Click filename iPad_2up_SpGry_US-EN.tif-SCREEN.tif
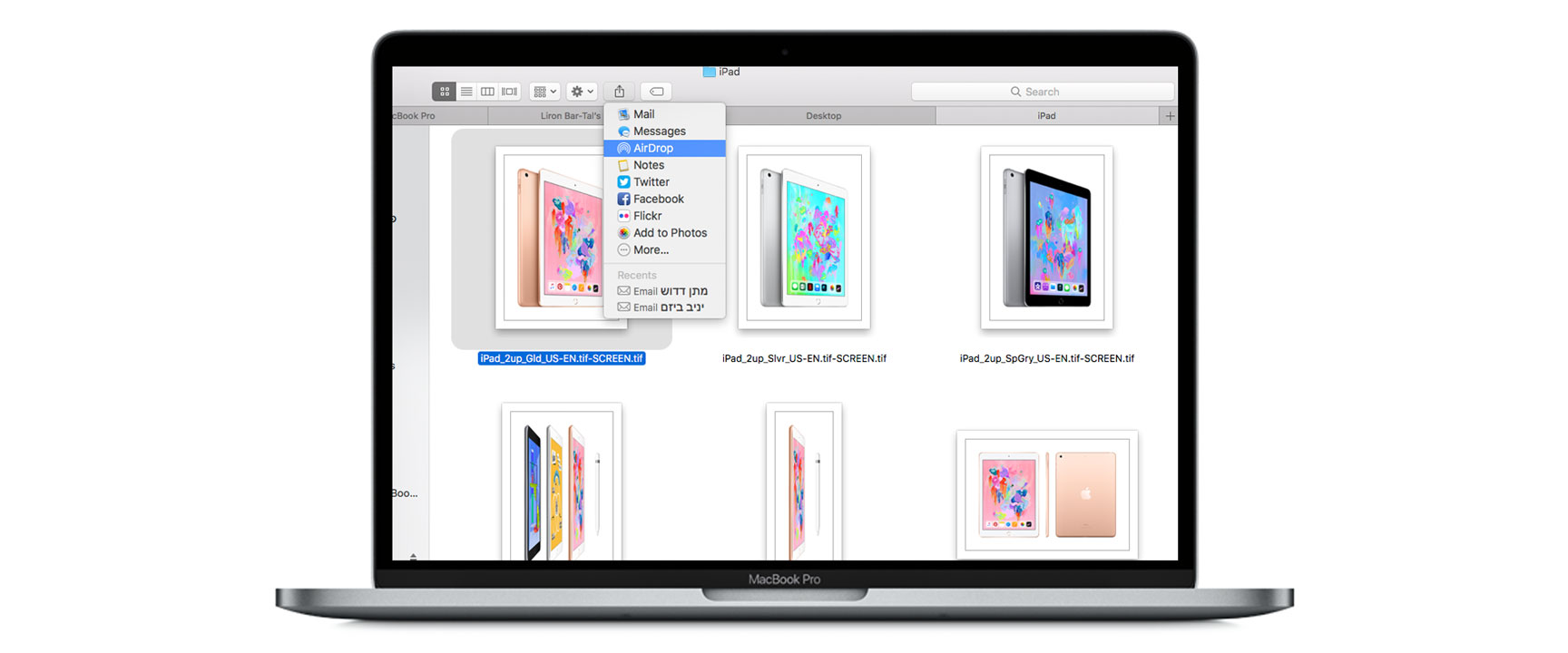The image size is (1568, 653). pos(1047,358)
